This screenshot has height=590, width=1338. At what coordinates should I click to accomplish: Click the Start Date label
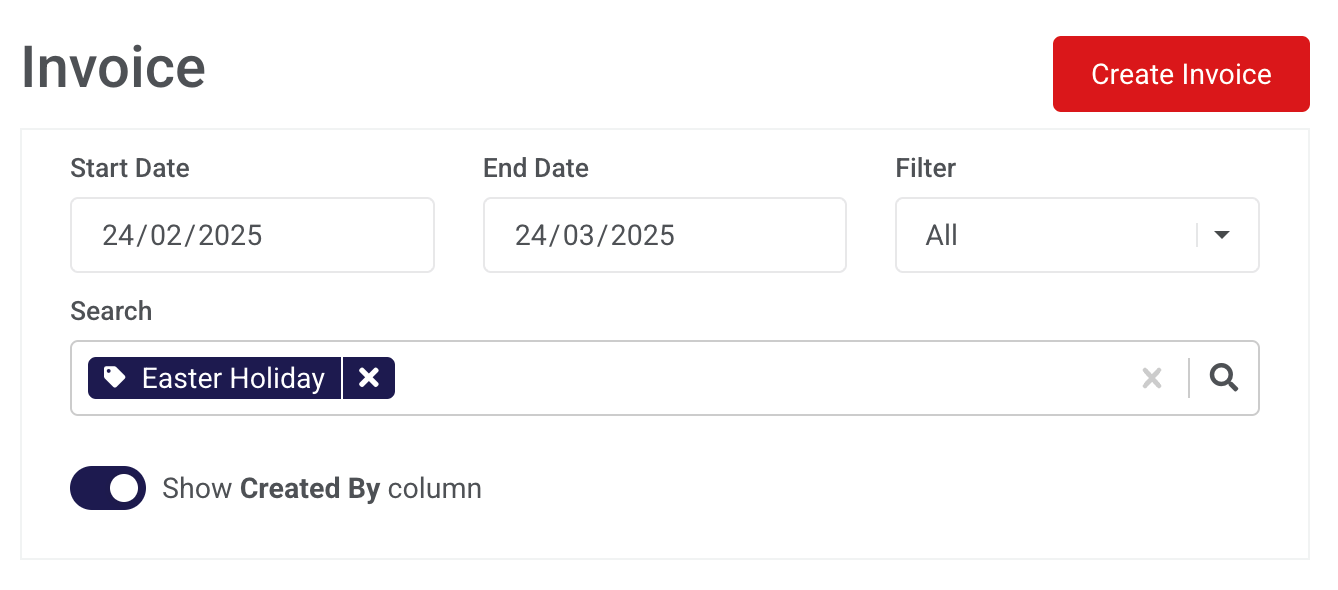click(130, 168)
